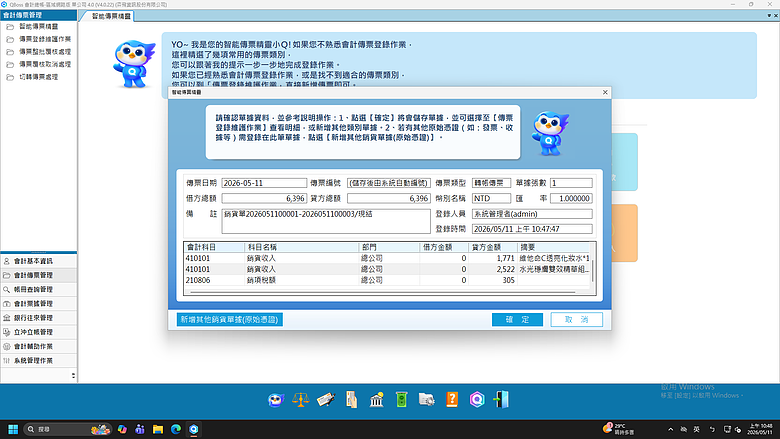This screenshot has width=780, height=439.
Task: Switch to 帳目查詢管理 module
Action: (x=39, y=289)
